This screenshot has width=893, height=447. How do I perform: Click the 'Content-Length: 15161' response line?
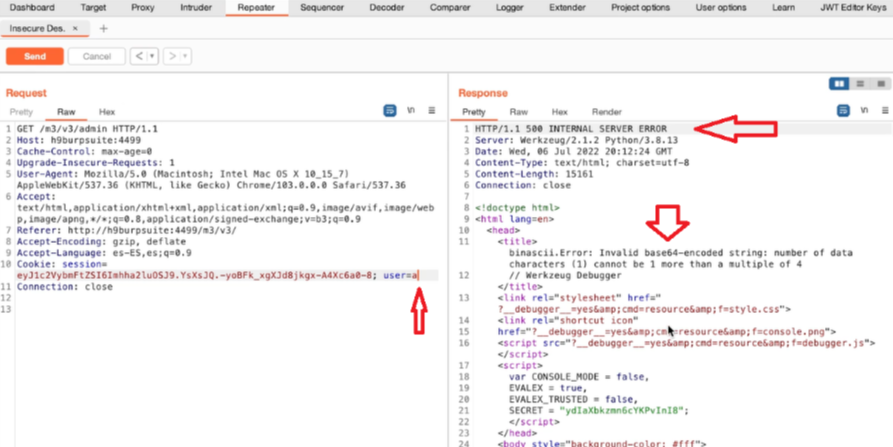click(x=534, y=174)
